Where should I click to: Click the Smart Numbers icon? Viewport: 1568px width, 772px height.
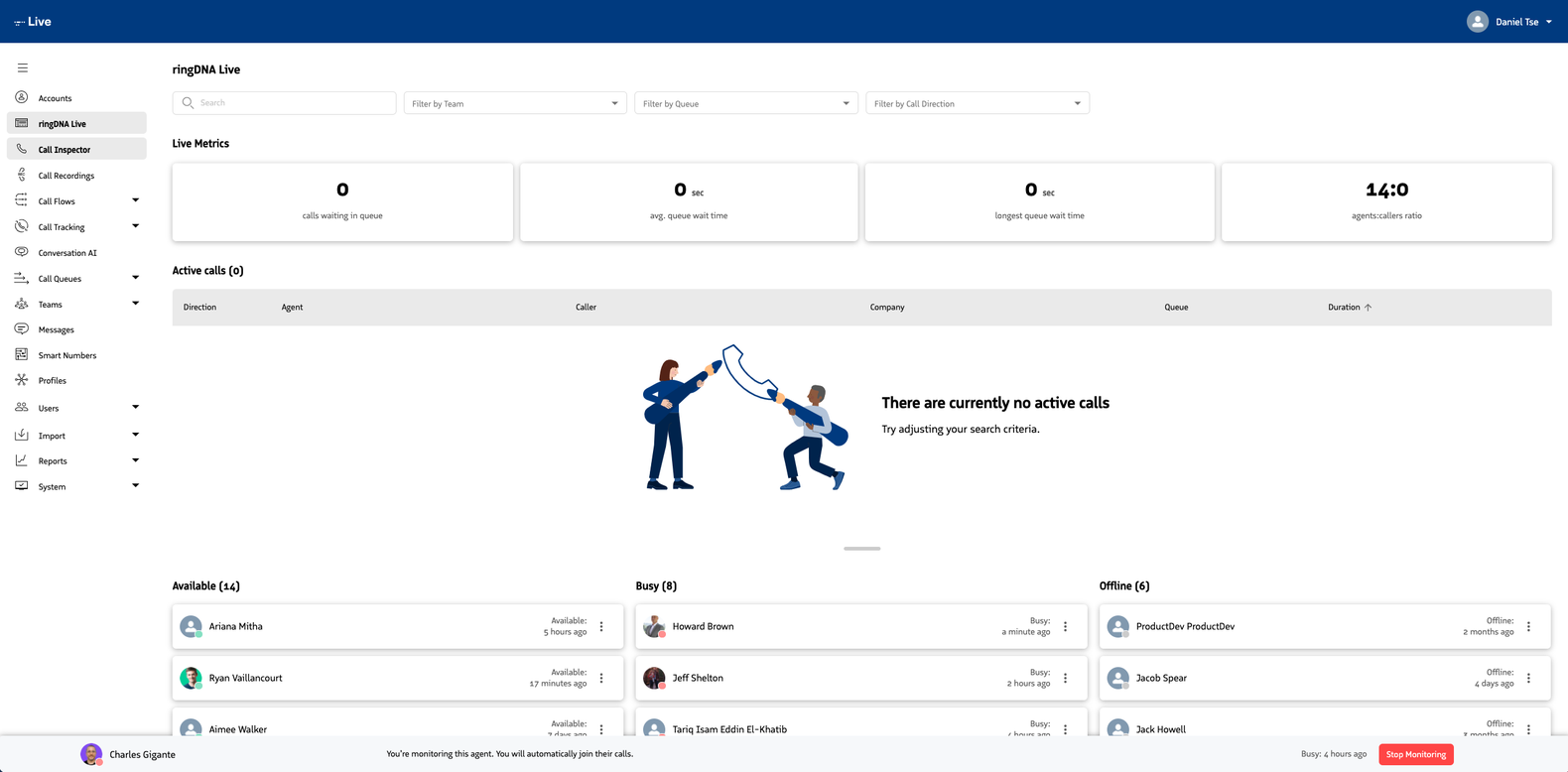[x=22, y=354]
